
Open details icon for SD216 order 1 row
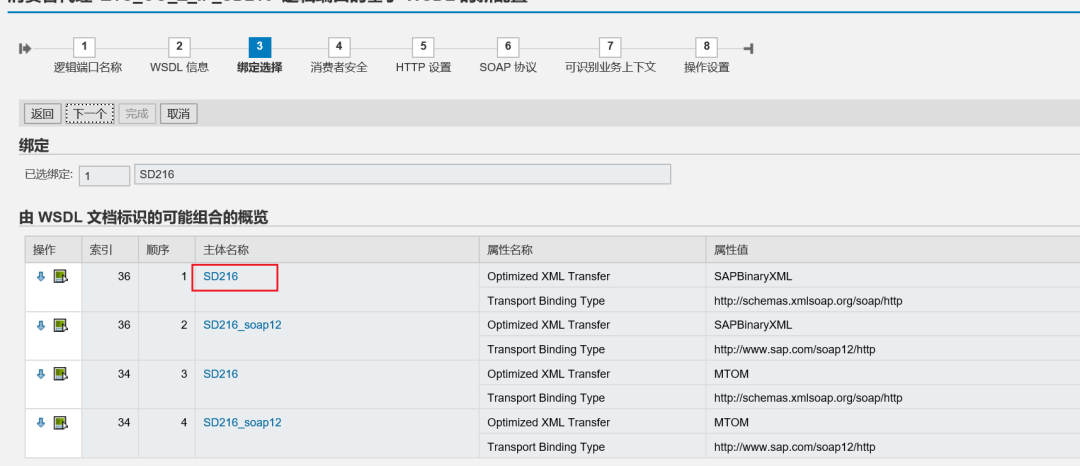[61, 277]
